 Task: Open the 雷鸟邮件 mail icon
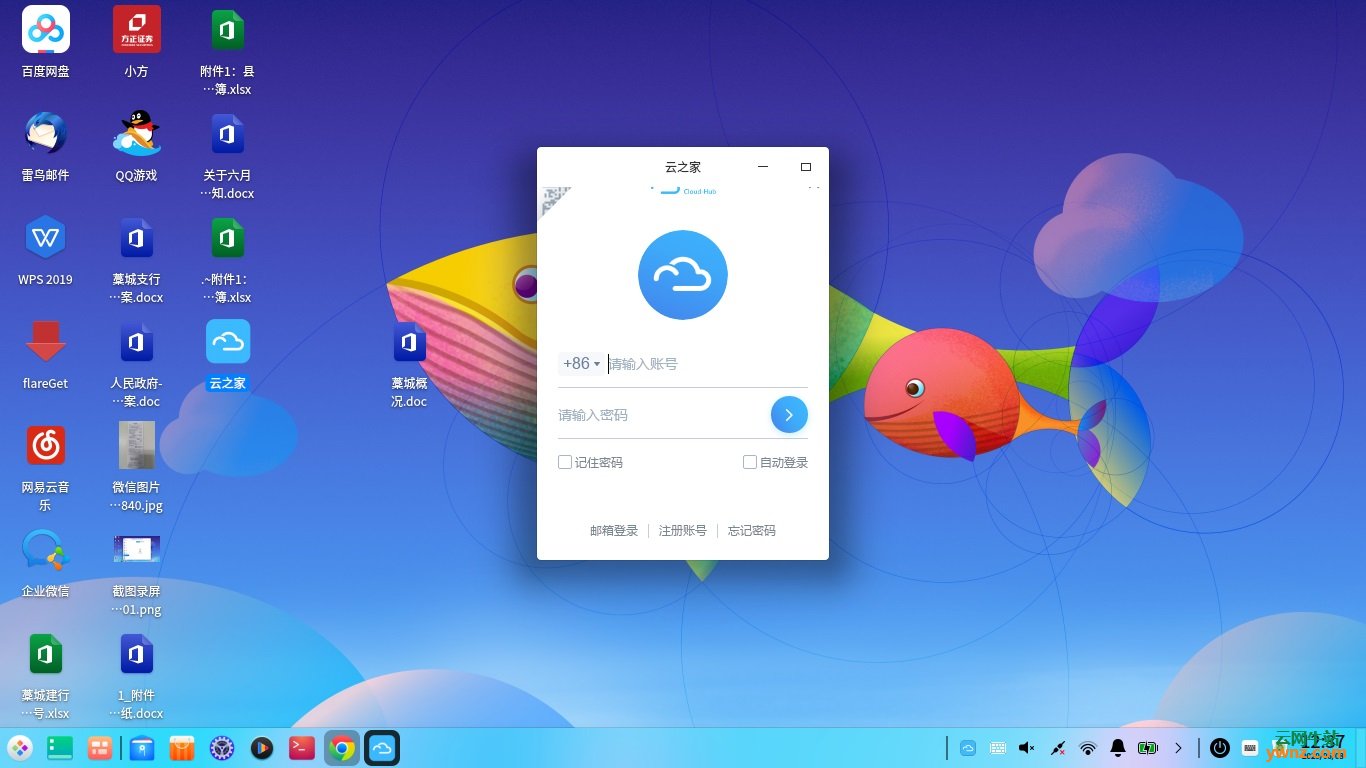pos(46,146)
